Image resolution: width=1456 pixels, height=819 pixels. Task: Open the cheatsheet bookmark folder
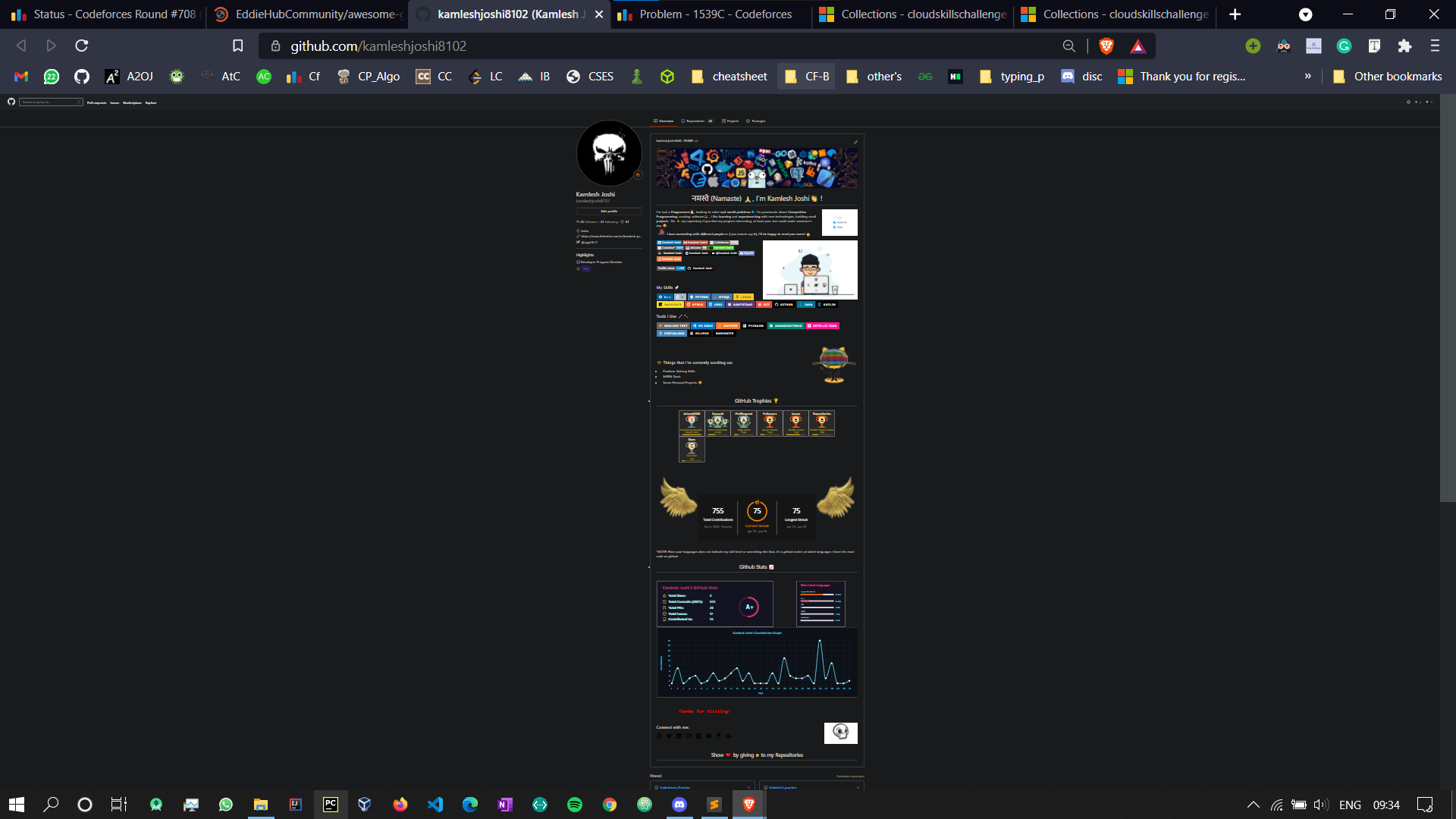(x=730, y=77)
